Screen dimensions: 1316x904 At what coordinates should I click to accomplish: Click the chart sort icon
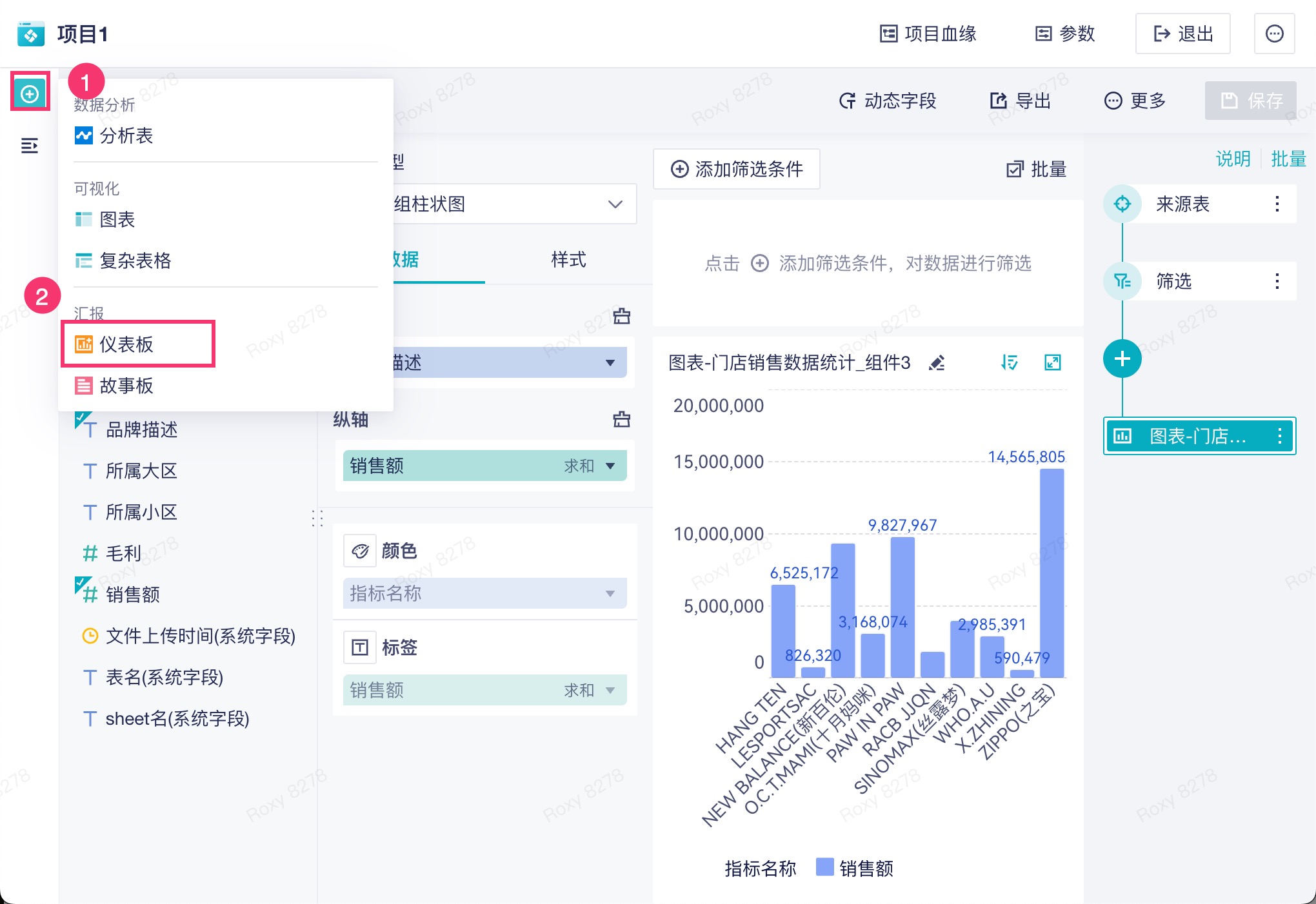pos(1010,362)
